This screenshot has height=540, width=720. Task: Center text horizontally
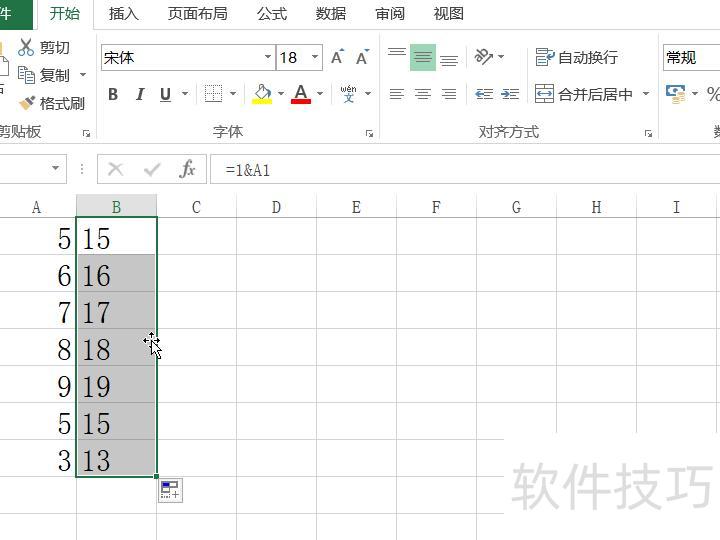coord(423,95)
